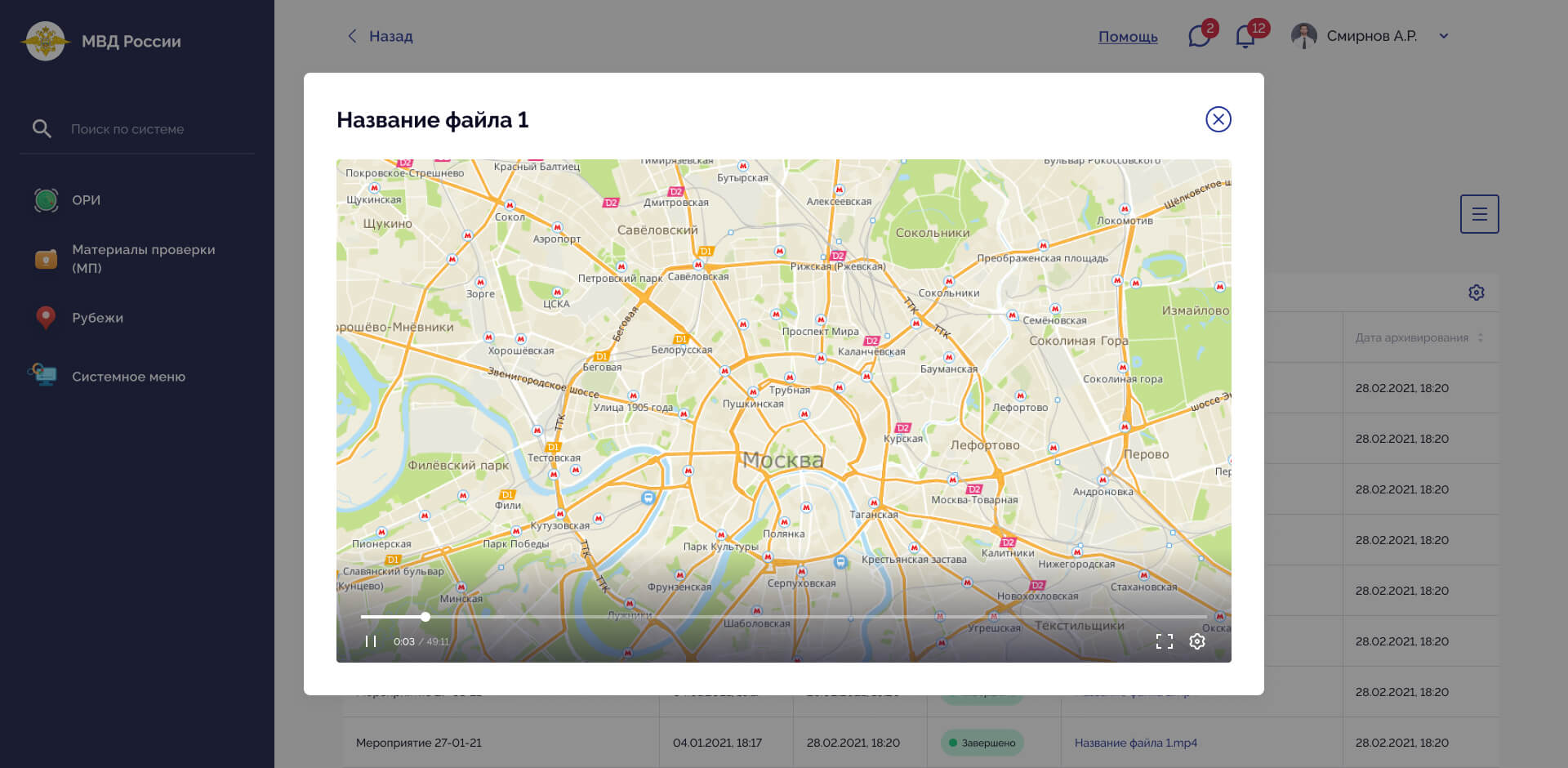
Task: Click the Проспект Мира station label
Action: pos(821,331)
